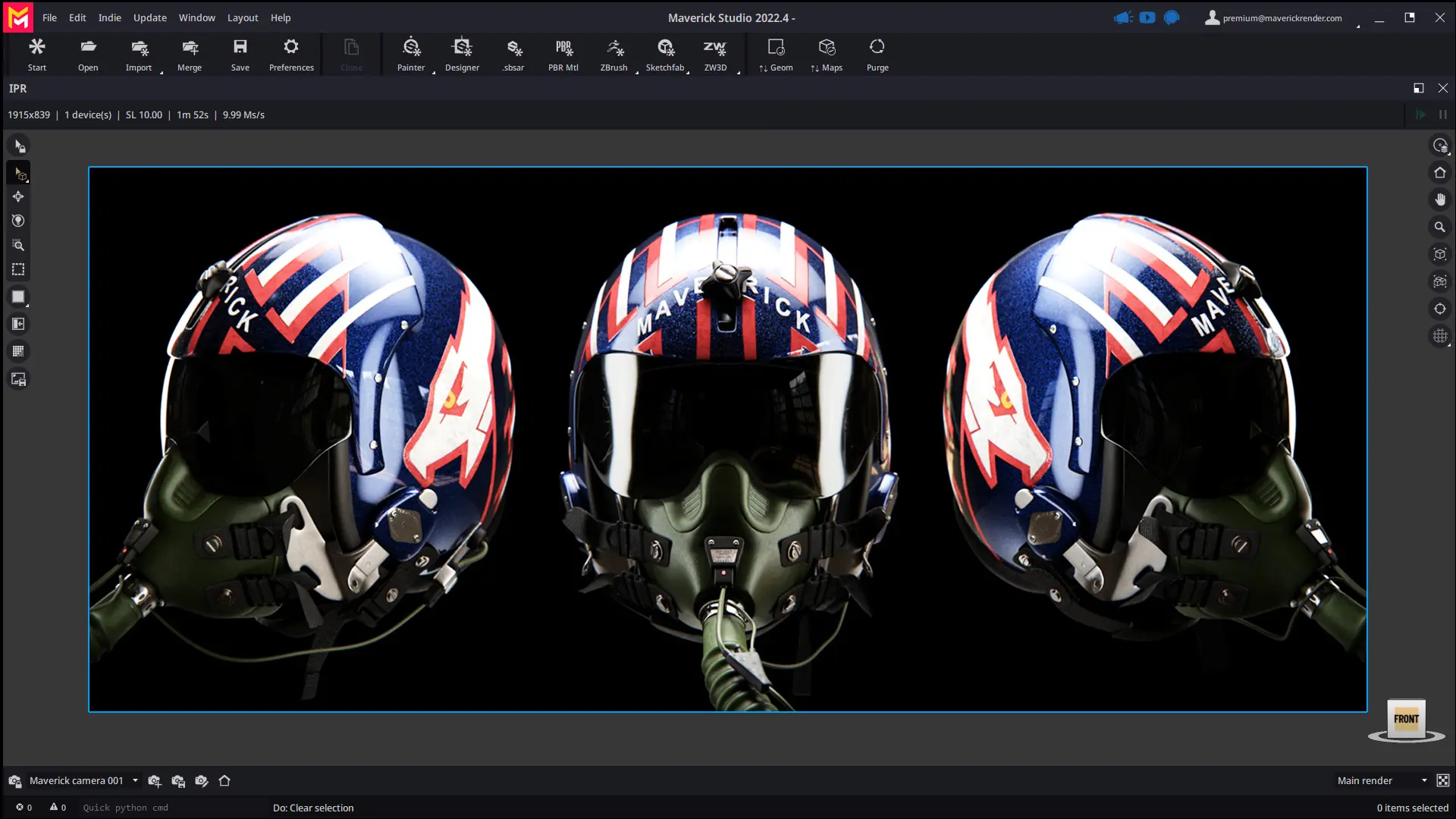
Task: Click the Painter toolbar icon
Action: point(411,54)
